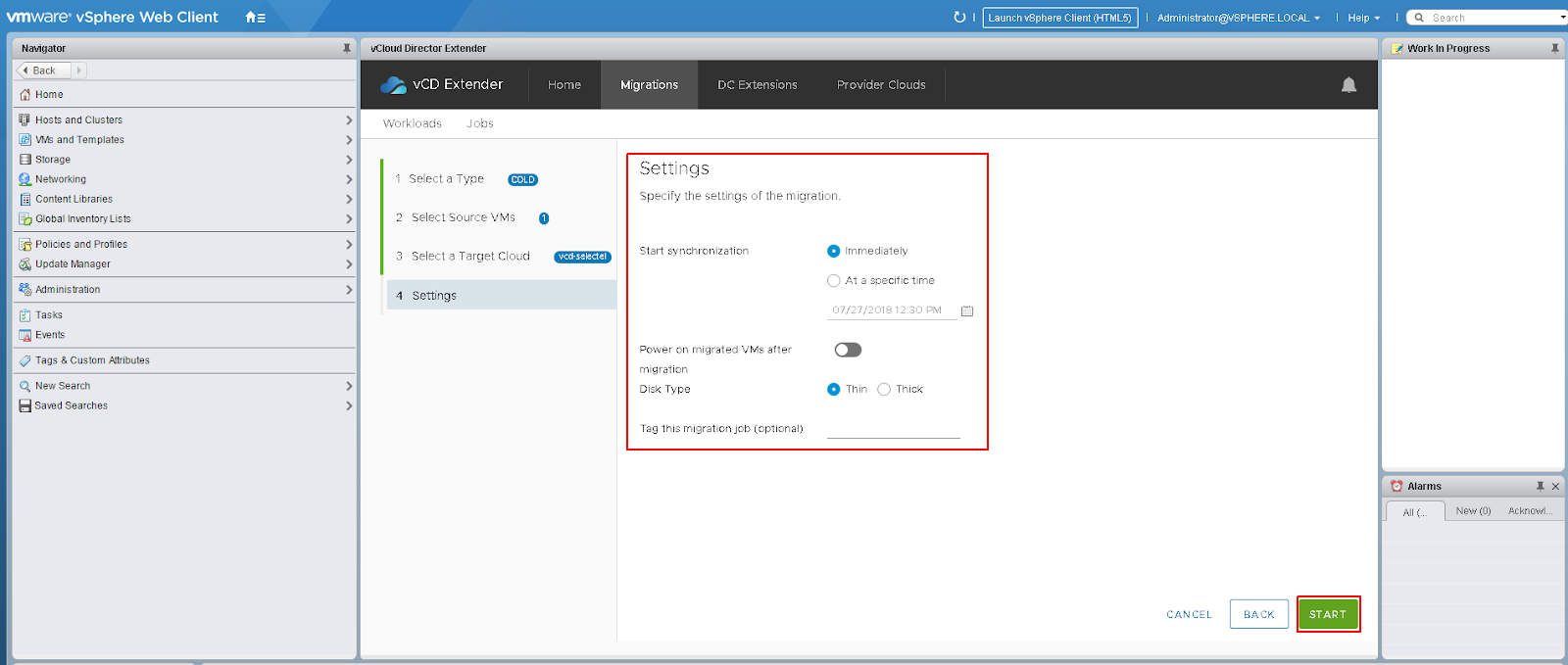The height and width of the screenshot is (665, 1568).
Task: Expand VMs and Templates chevron
Action: click(x=349, y=140)
